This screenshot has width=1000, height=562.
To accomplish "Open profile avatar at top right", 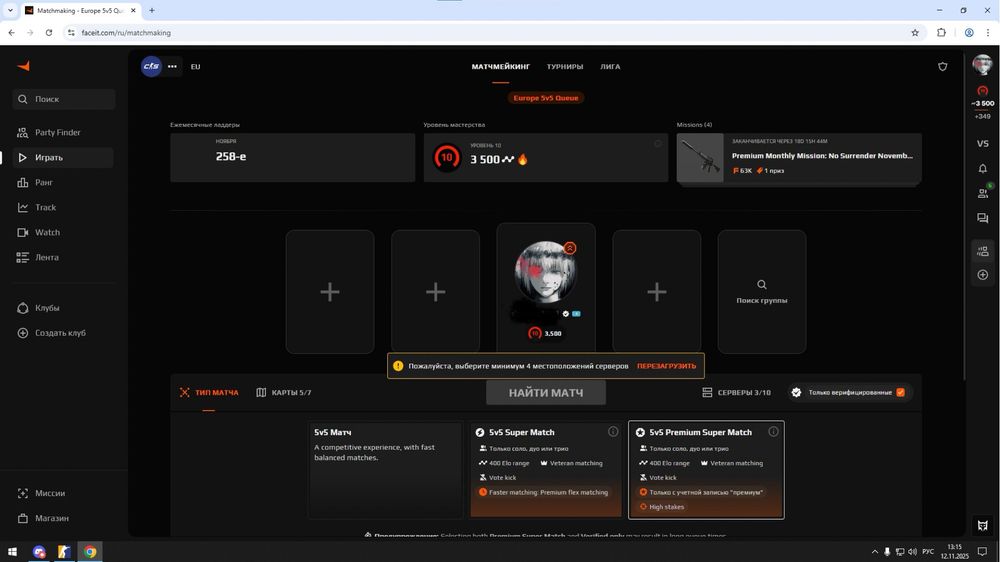I will (982, 65).
